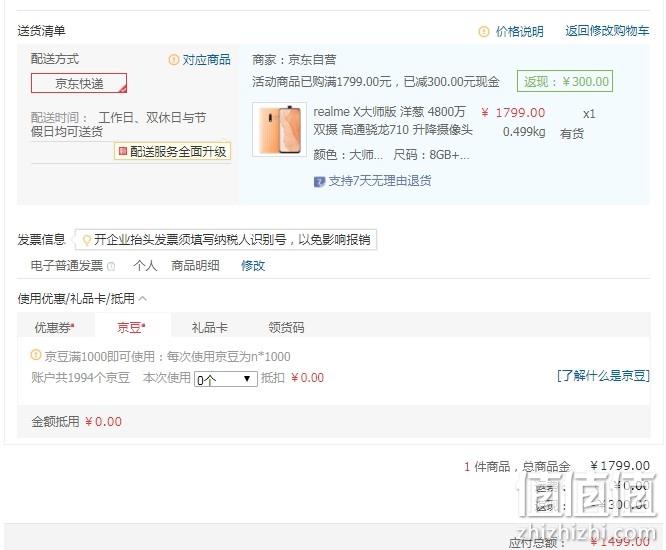Select 京东快递 delivery method
Image resolution: width=666 pixels, height=550 pixels.
click(x=79, y=83)
